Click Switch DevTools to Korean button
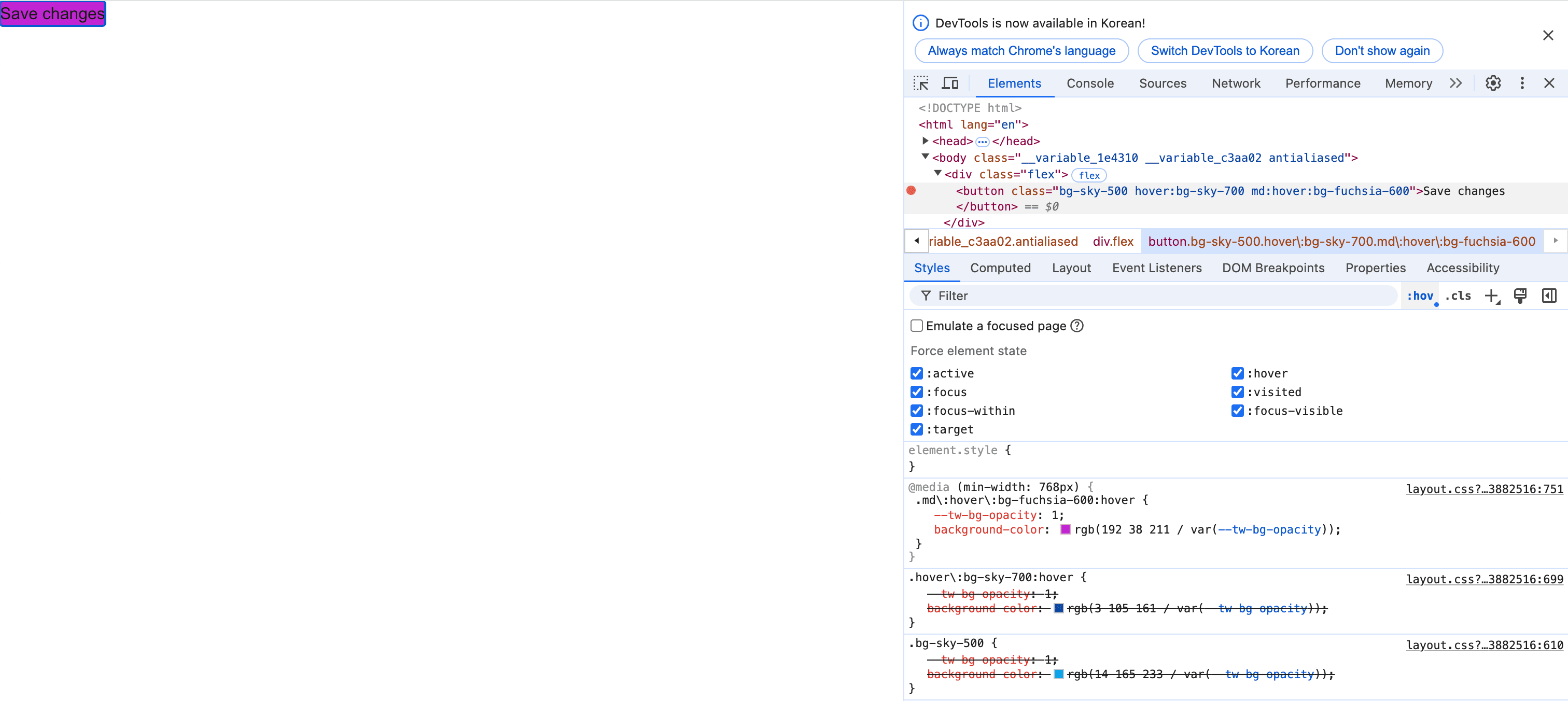Image resolution: width=1568 pixels, height=701 pixels. (1225, 50)
